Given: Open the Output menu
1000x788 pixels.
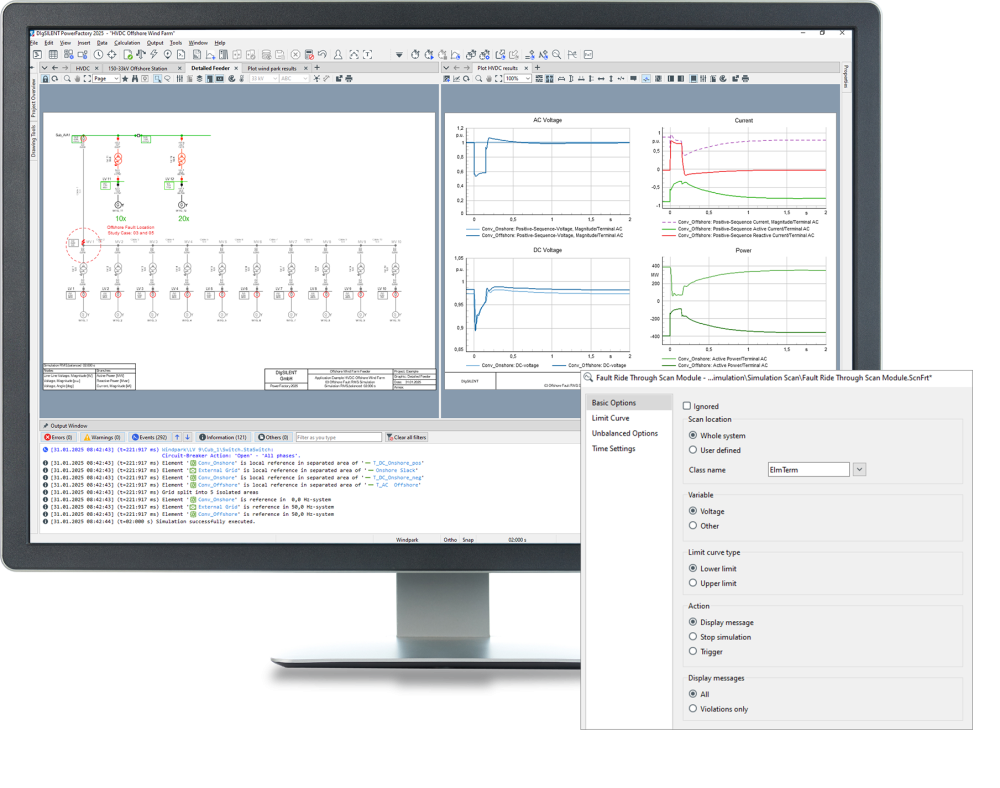Looking at the screenshot, I should coord(155,43).
